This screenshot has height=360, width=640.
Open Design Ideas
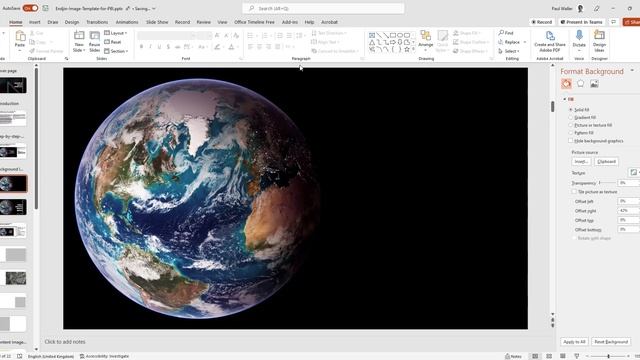coord(599,41)
